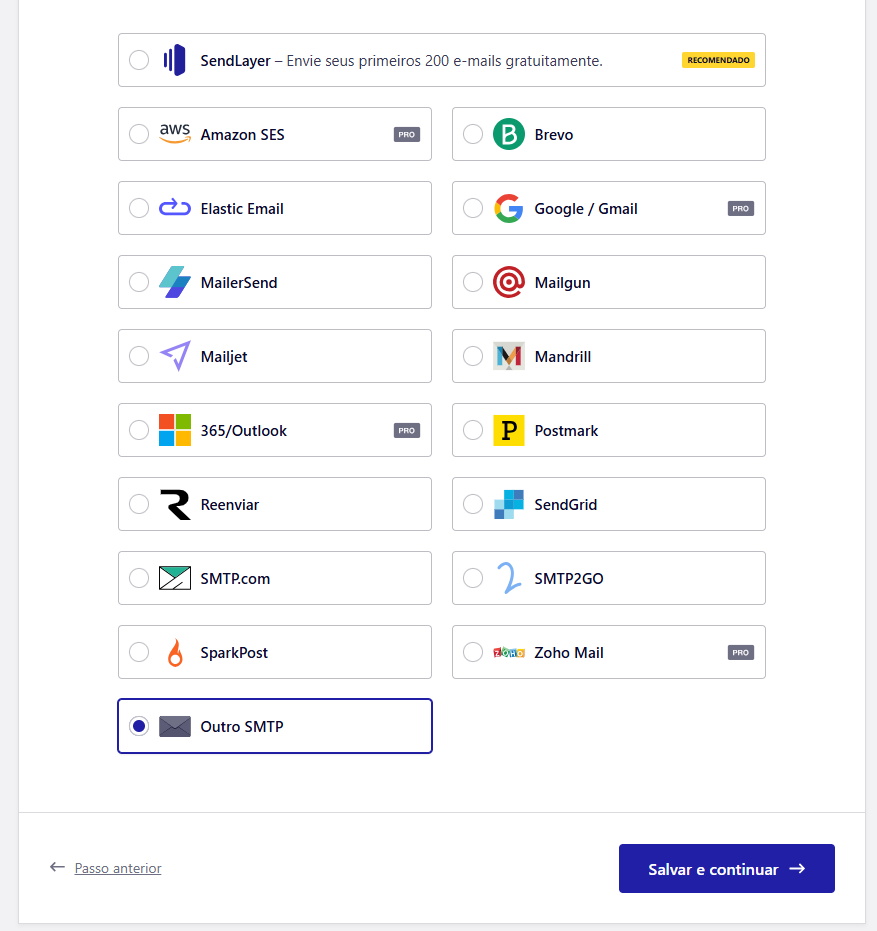Open the Passo anterior link
Screen dimensions: 877x931
point(117,868)
